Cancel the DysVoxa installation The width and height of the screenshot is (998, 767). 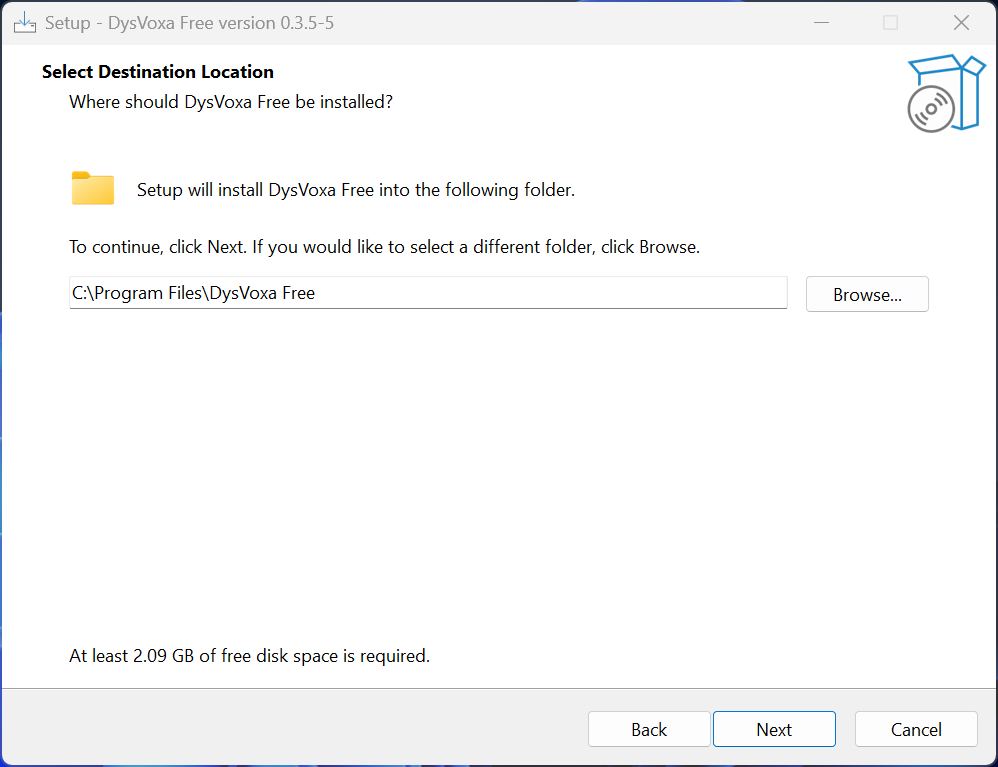coord(916,729)
